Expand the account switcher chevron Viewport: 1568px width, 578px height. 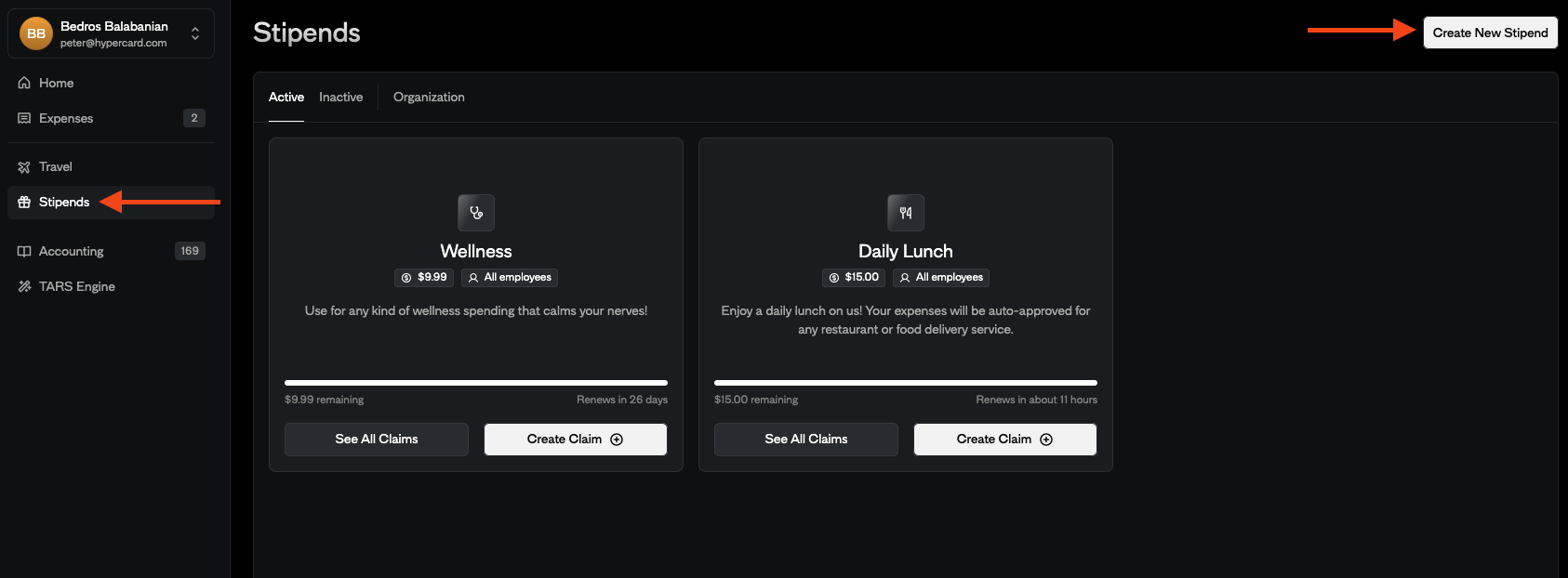195,33
